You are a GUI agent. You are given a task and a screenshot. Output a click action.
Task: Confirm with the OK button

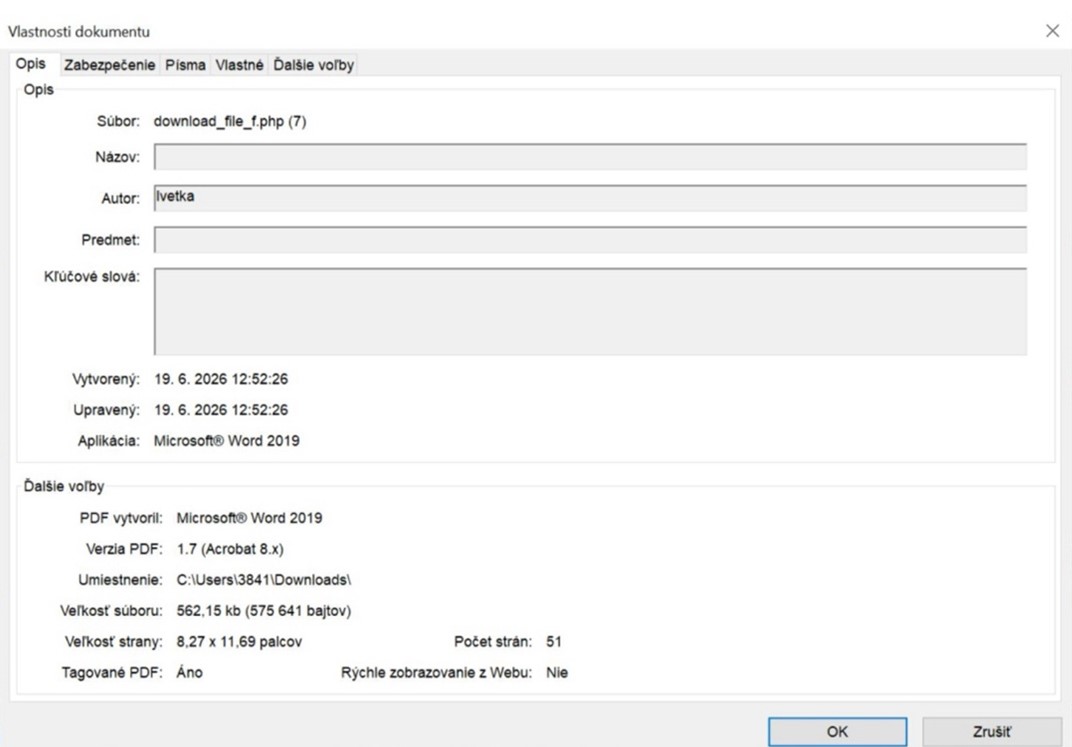pyautogui.click(x=838, y=731)
